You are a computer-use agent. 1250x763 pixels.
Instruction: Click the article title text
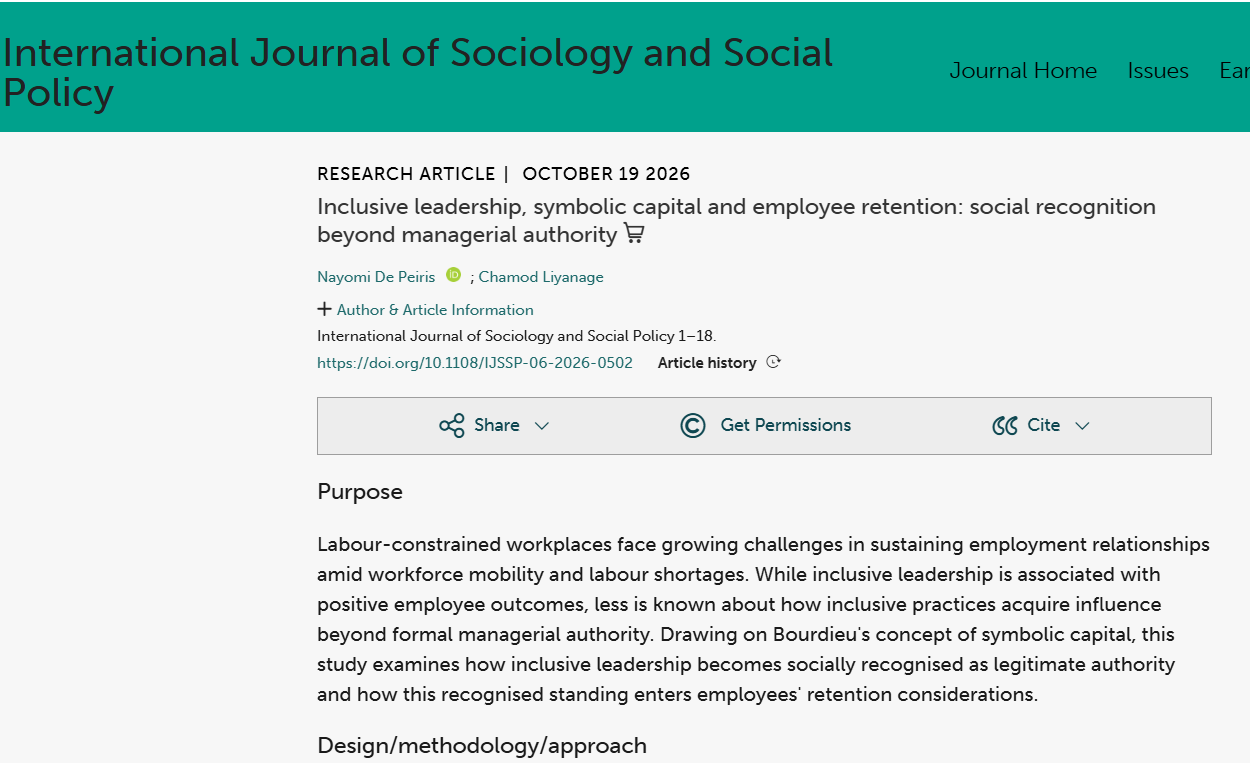736,221
